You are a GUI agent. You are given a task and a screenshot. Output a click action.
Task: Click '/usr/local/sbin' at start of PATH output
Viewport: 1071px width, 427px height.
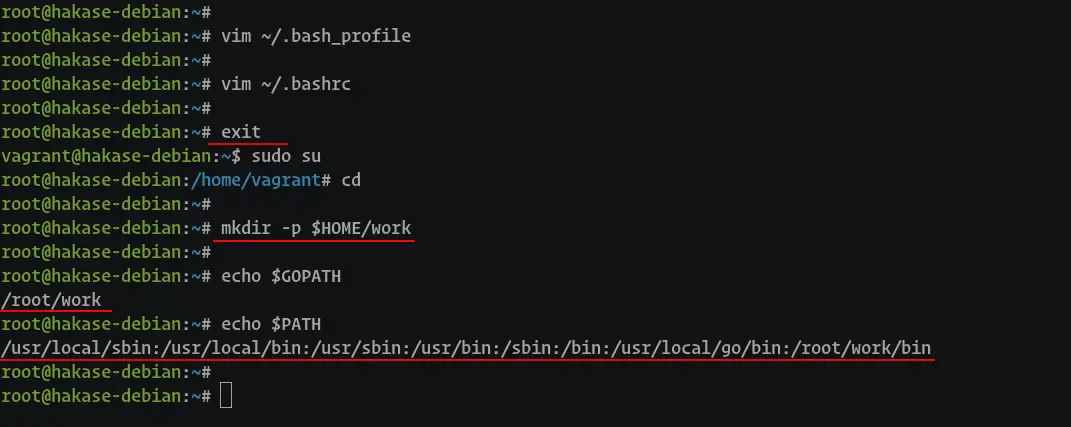(76, 348)
